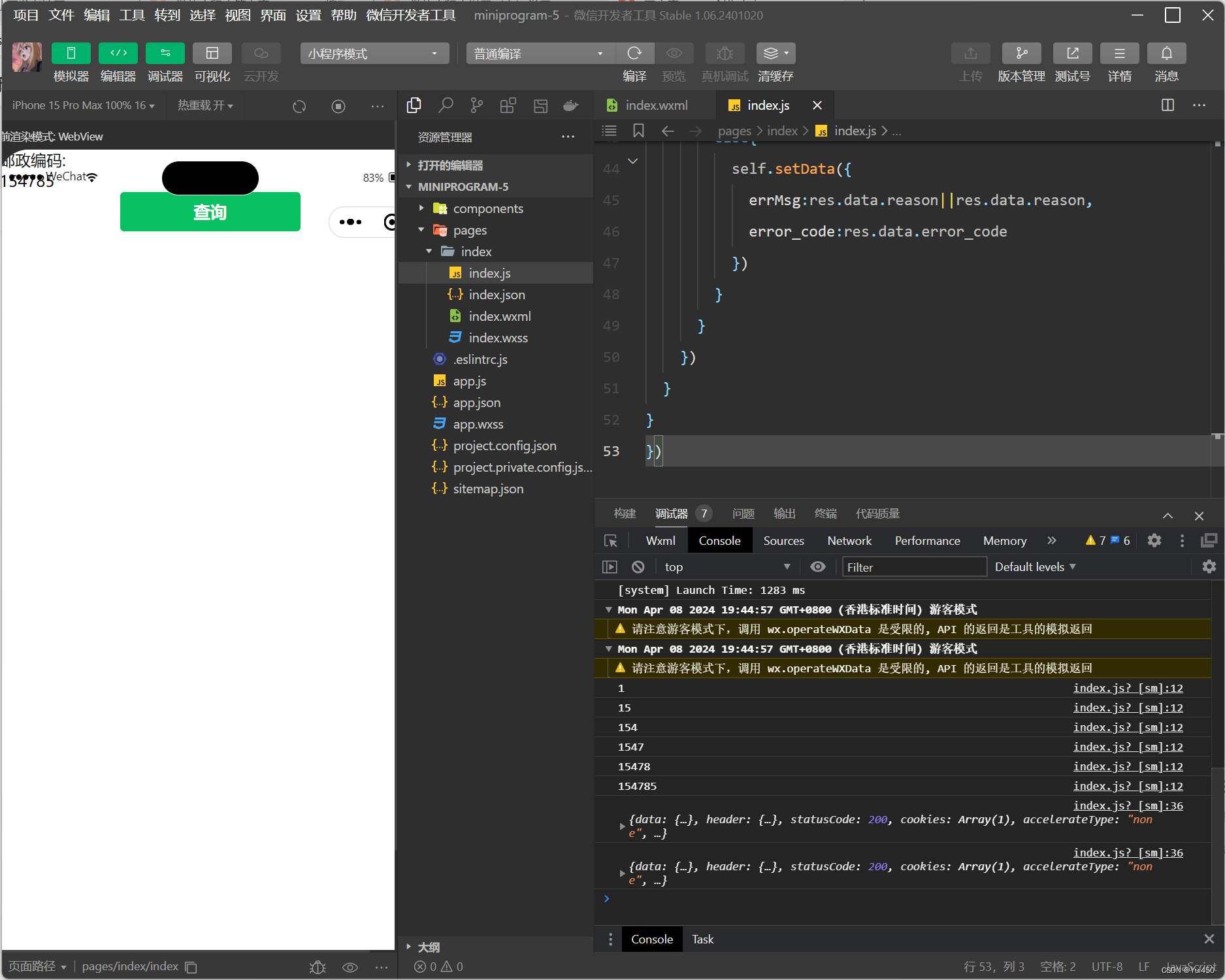The height and width of the screenshot is (980, 1225).
Task: Click the clear cache layers icon
Action: (776, 53)
